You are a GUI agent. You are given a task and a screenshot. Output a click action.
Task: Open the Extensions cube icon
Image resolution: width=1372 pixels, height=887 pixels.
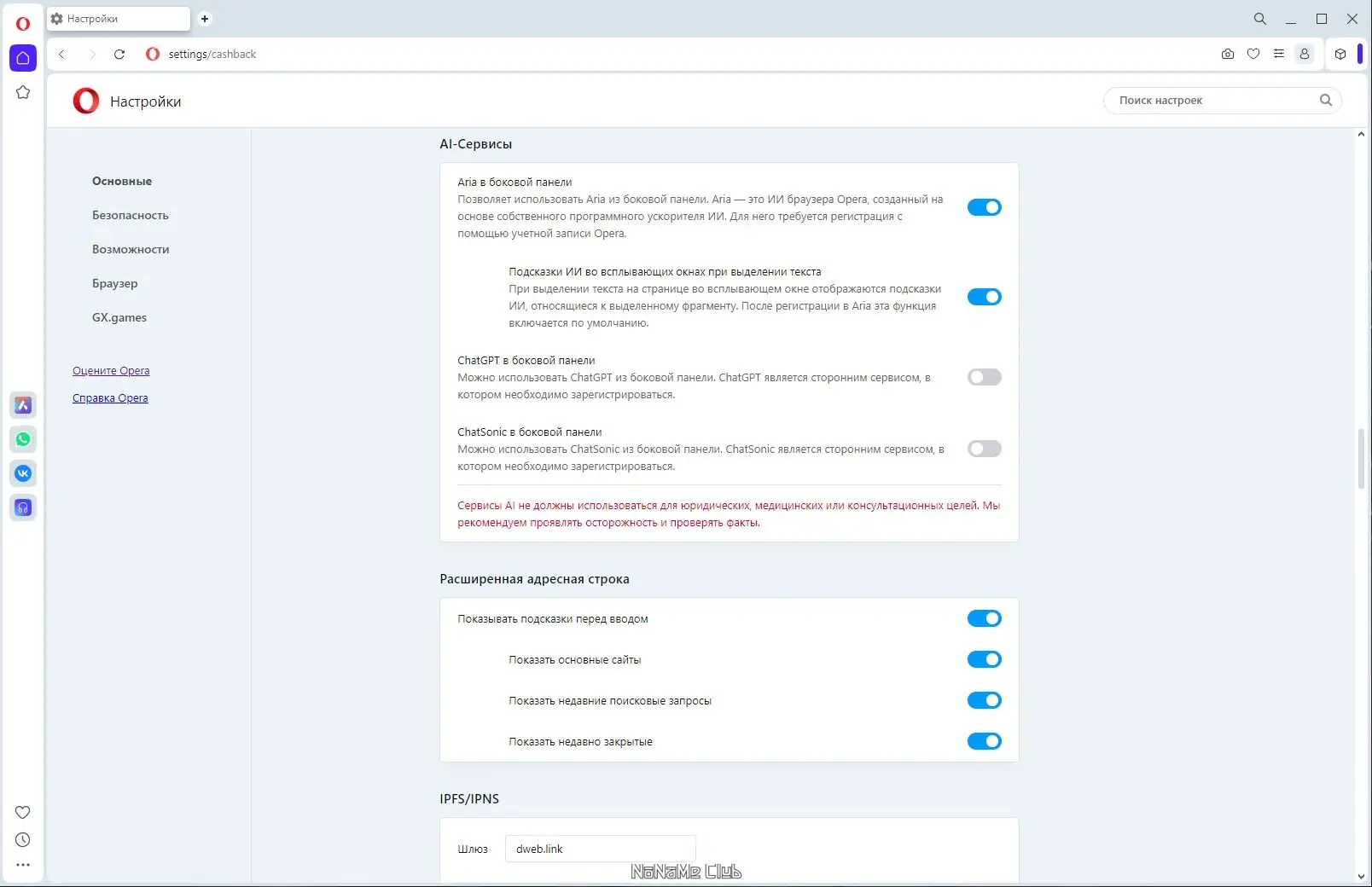click(x=1340, y=54)
